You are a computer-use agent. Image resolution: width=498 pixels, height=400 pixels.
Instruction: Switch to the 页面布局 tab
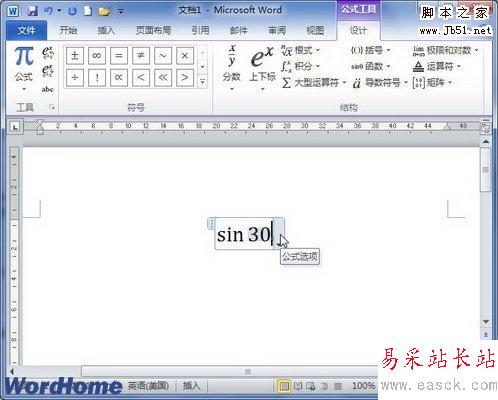pyautogui.click(x=153, y=31)
